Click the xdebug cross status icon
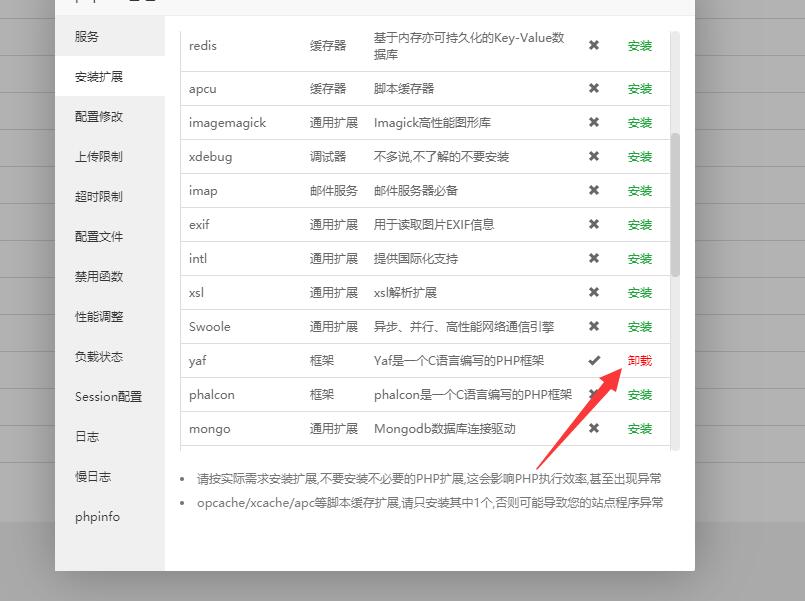805x601 pixels. (x=594, y=156)
